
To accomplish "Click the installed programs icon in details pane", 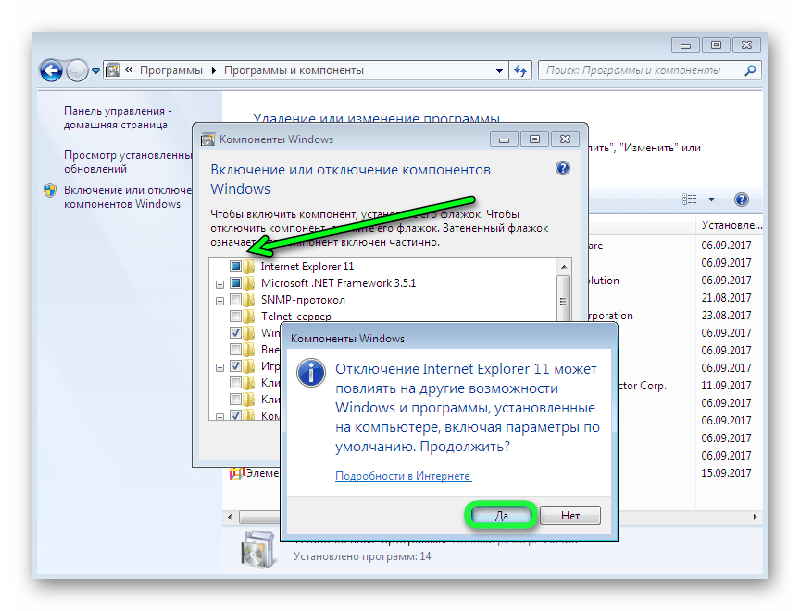I will [258, 549].
